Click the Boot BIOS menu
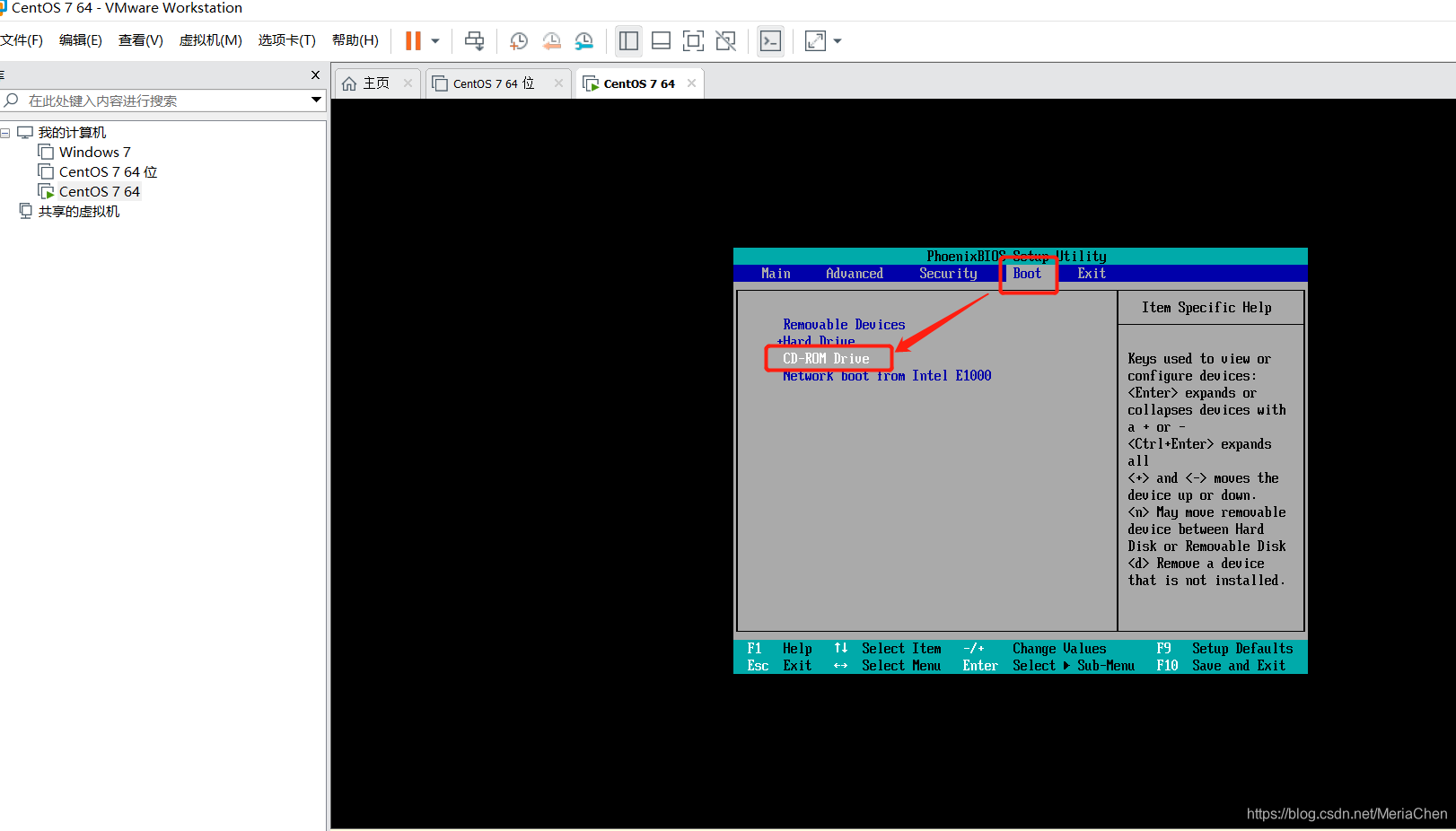Screen dimensions: 1456x831 pyautogui.click(x=1027, y=274)
